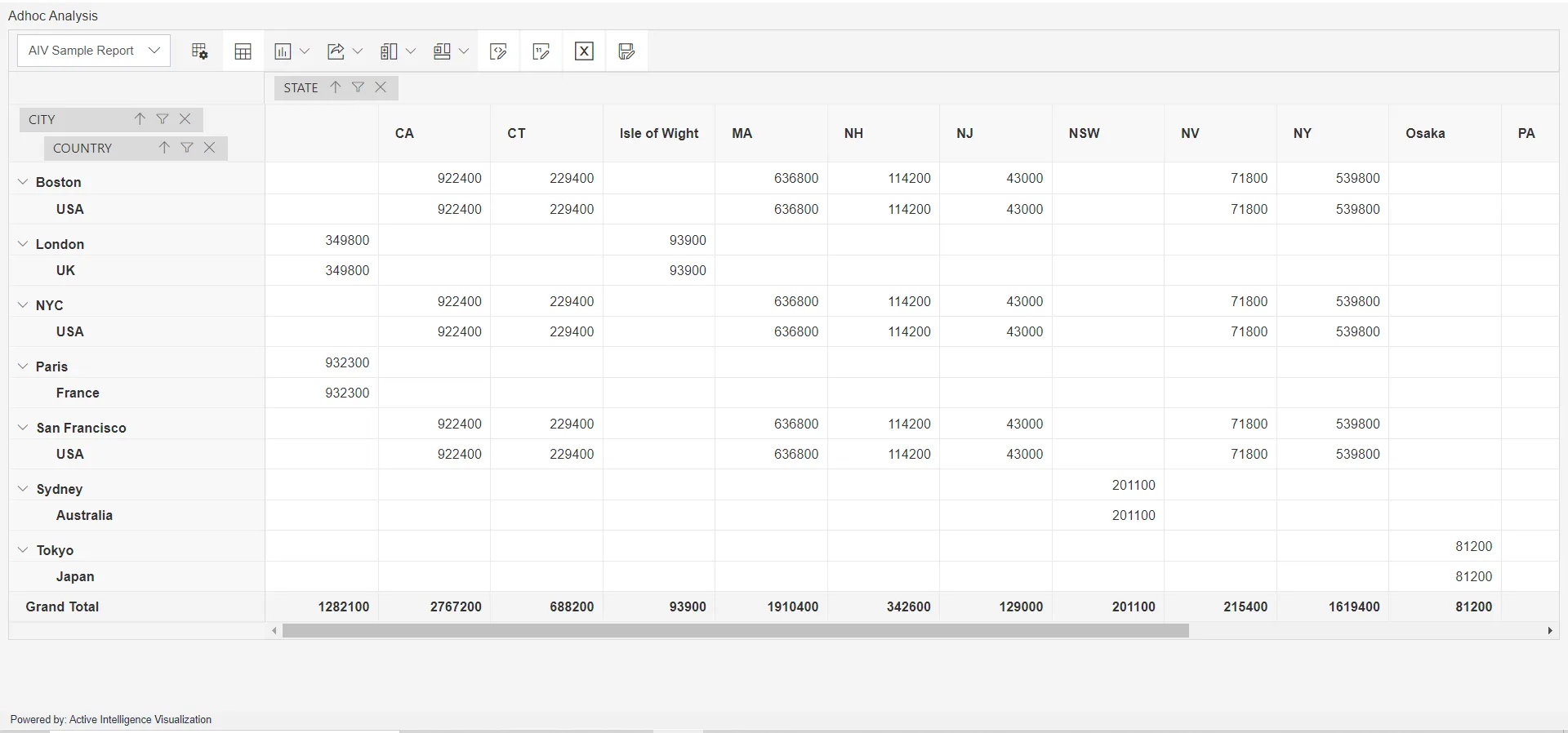Click grand total value 2767200 for CA
1568x733 pixels.
456,606
